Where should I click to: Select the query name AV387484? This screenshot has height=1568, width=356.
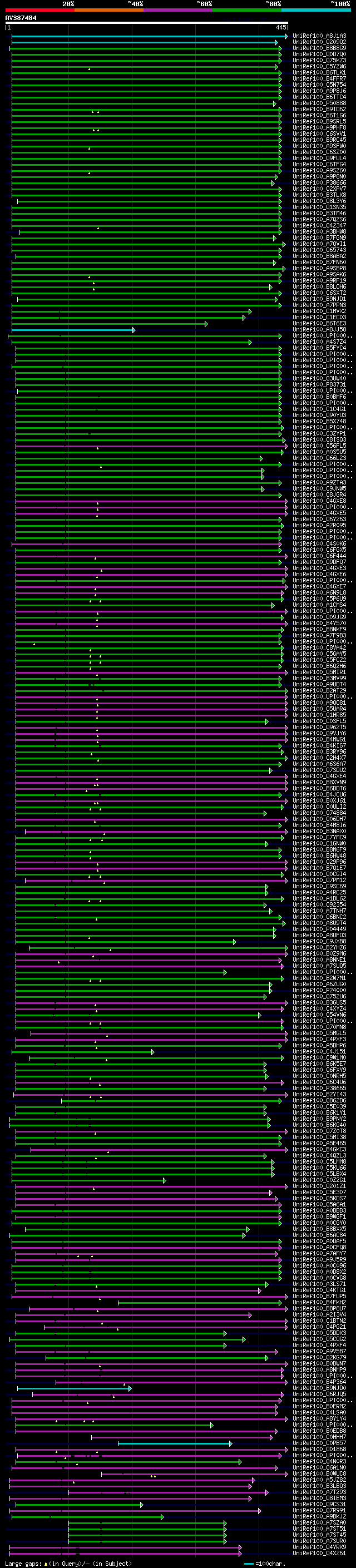coord(21,18)
